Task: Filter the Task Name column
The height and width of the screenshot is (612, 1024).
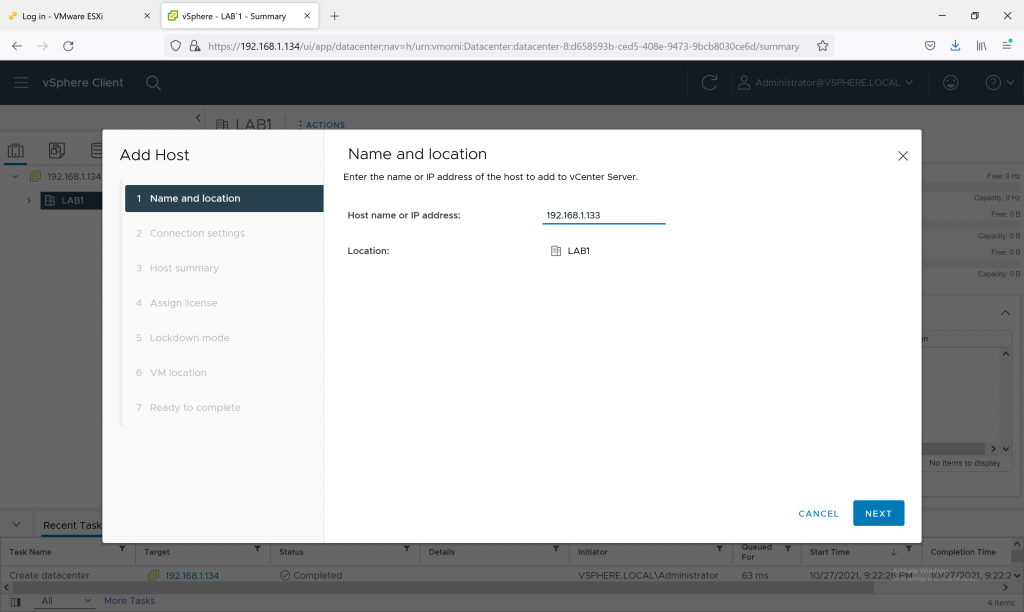Action: click(122, 549)
